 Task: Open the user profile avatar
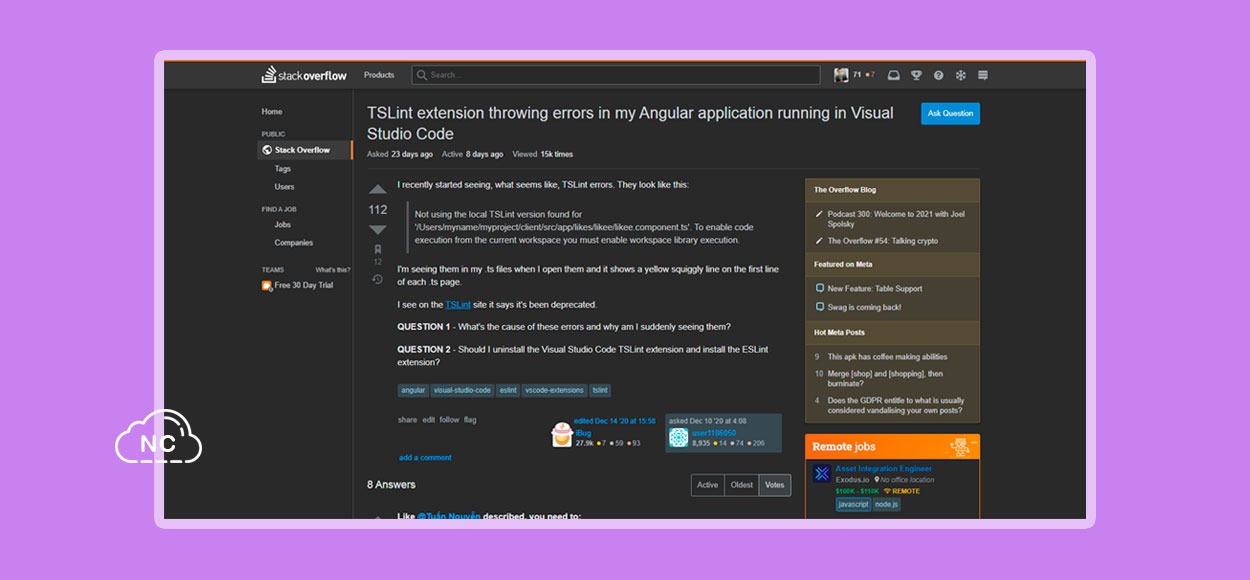pos(841,75)
